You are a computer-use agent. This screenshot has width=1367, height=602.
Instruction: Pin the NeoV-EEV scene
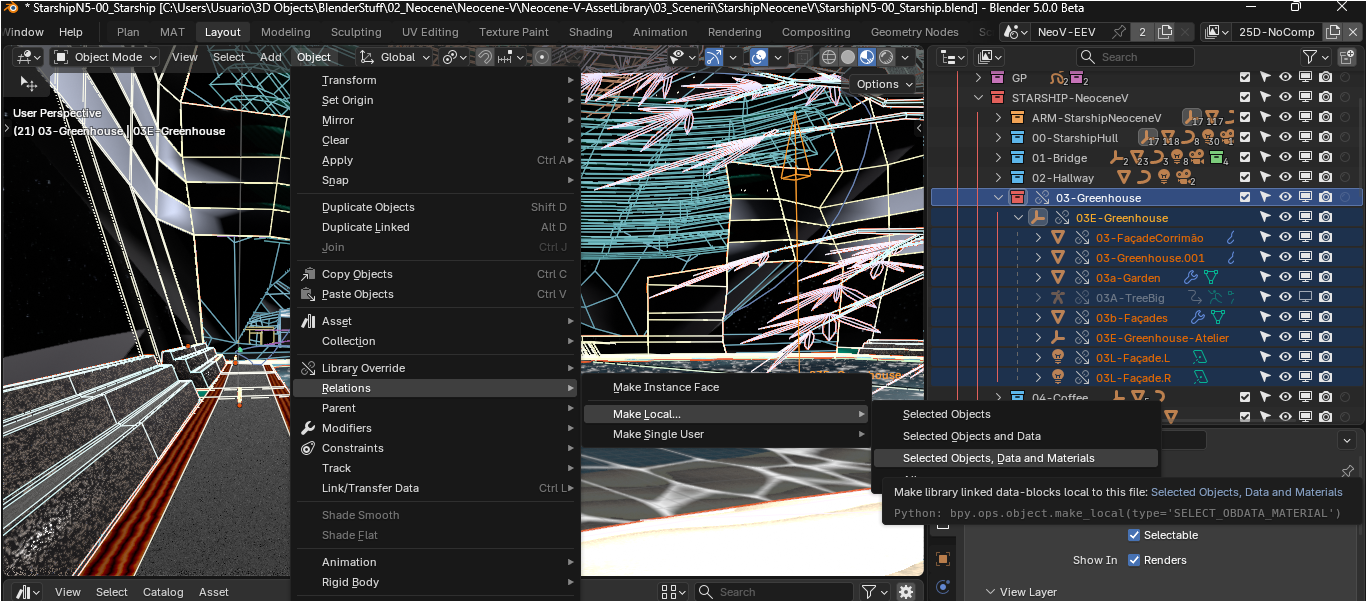[1118, 32]
